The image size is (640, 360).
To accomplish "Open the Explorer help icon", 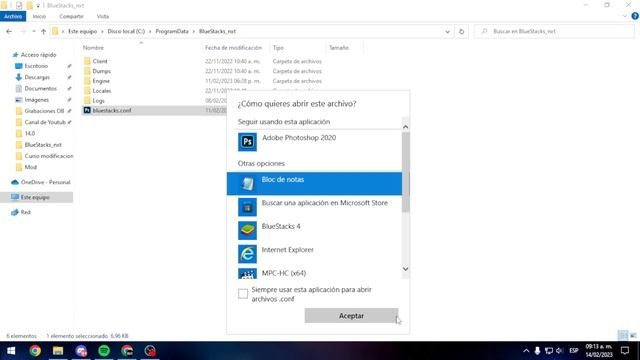I will click(635, 16).
